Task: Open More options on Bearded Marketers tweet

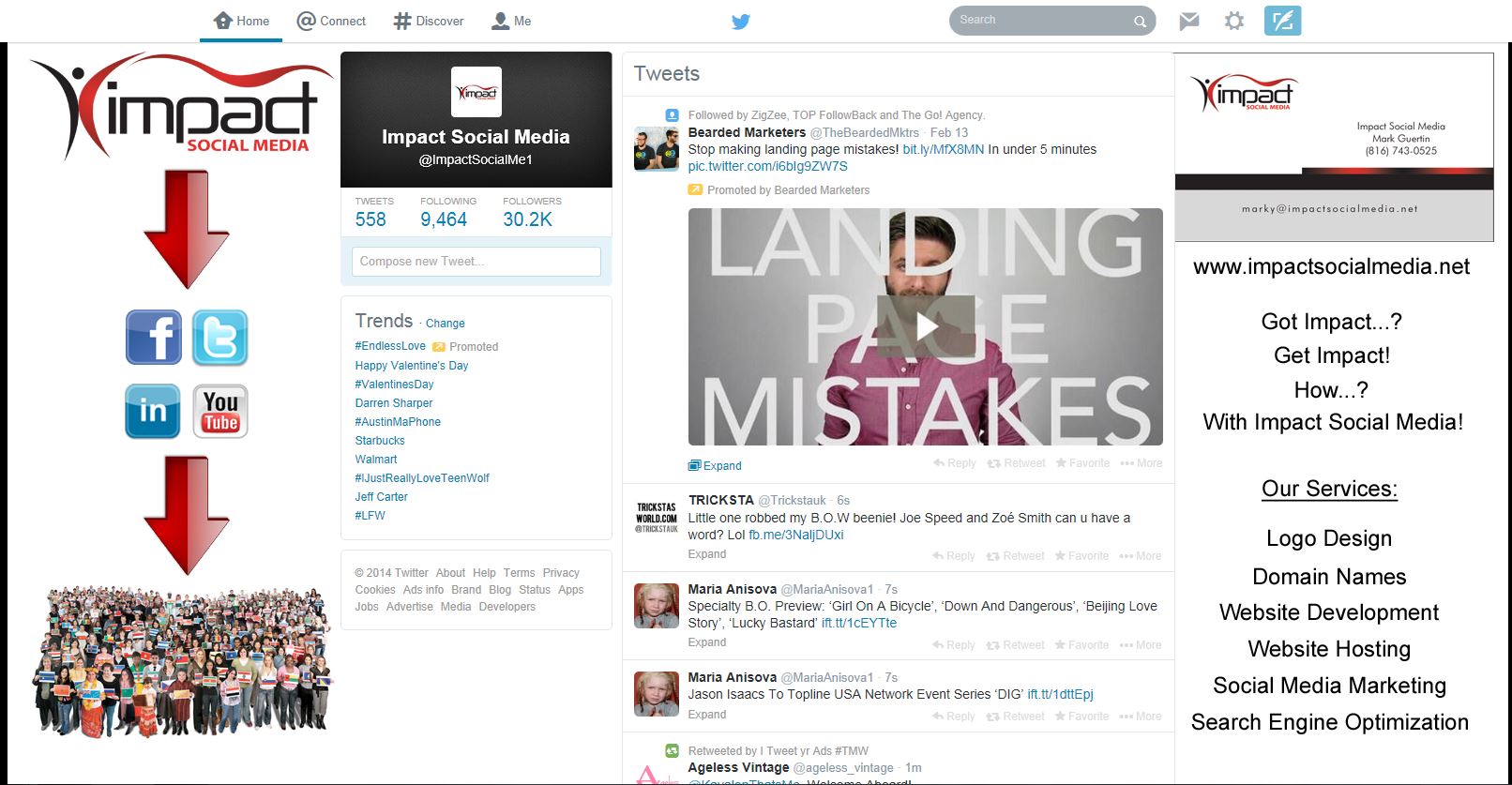Action: point(1142,463)
